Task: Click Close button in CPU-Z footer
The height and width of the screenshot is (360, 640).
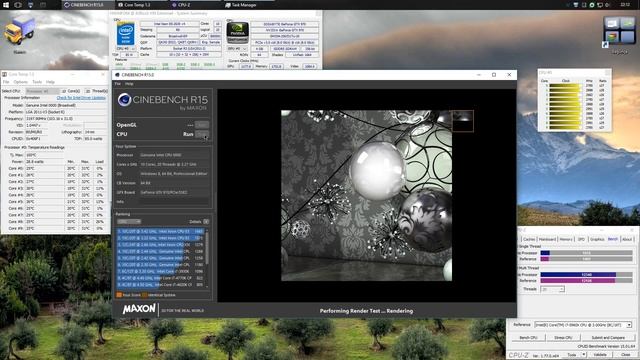Action: [x=625, y=355]
